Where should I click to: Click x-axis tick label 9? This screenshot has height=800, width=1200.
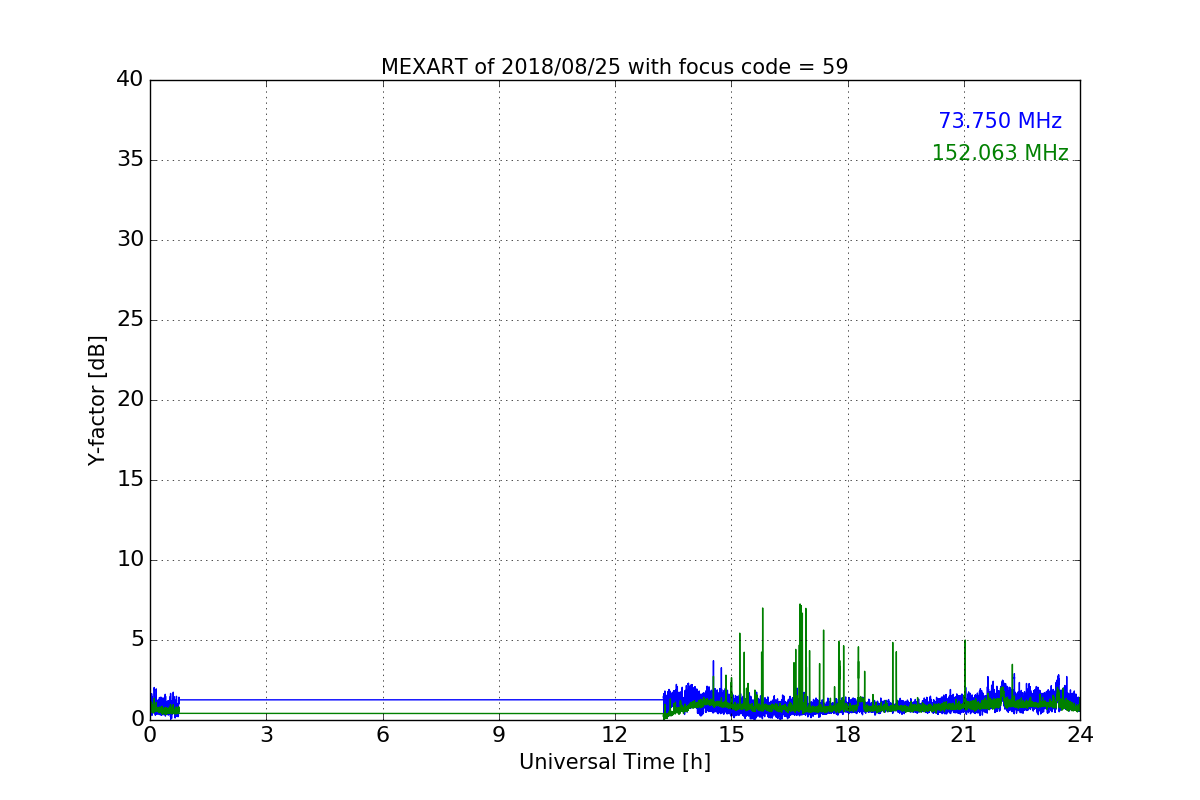[499, 735]
